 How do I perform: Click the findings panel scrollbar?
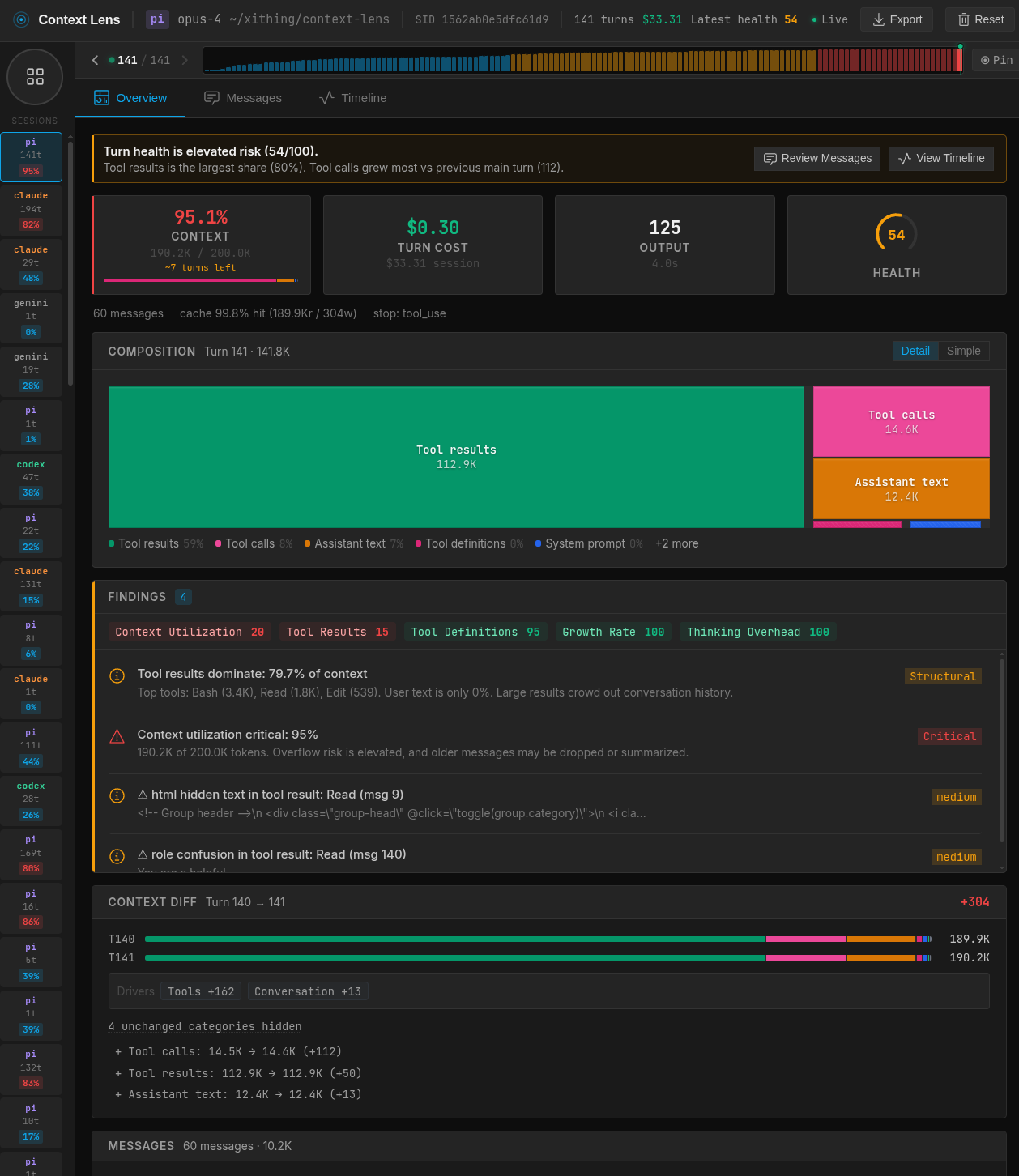1002,749
